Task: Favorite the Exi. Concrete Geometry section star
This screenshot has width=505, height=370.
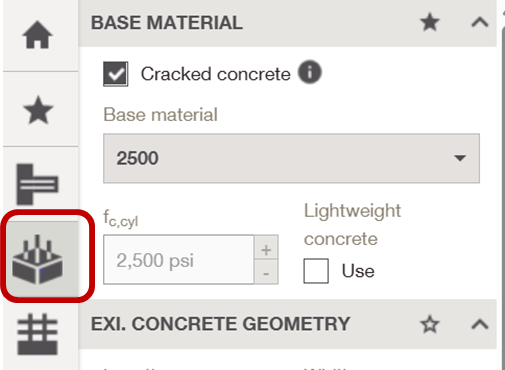Action: (x=430, y=324)
